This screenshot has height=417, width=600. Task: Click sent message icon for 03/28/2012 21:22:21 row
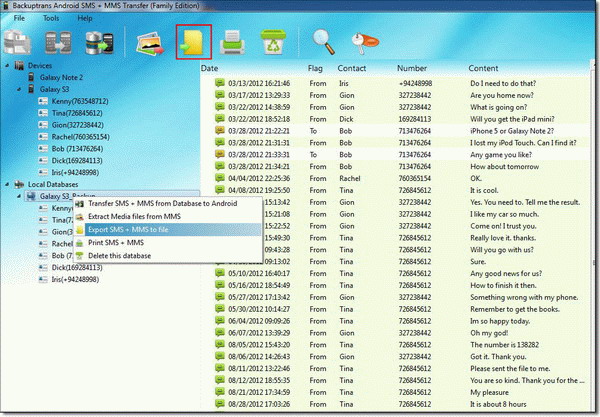pos(220,130)
